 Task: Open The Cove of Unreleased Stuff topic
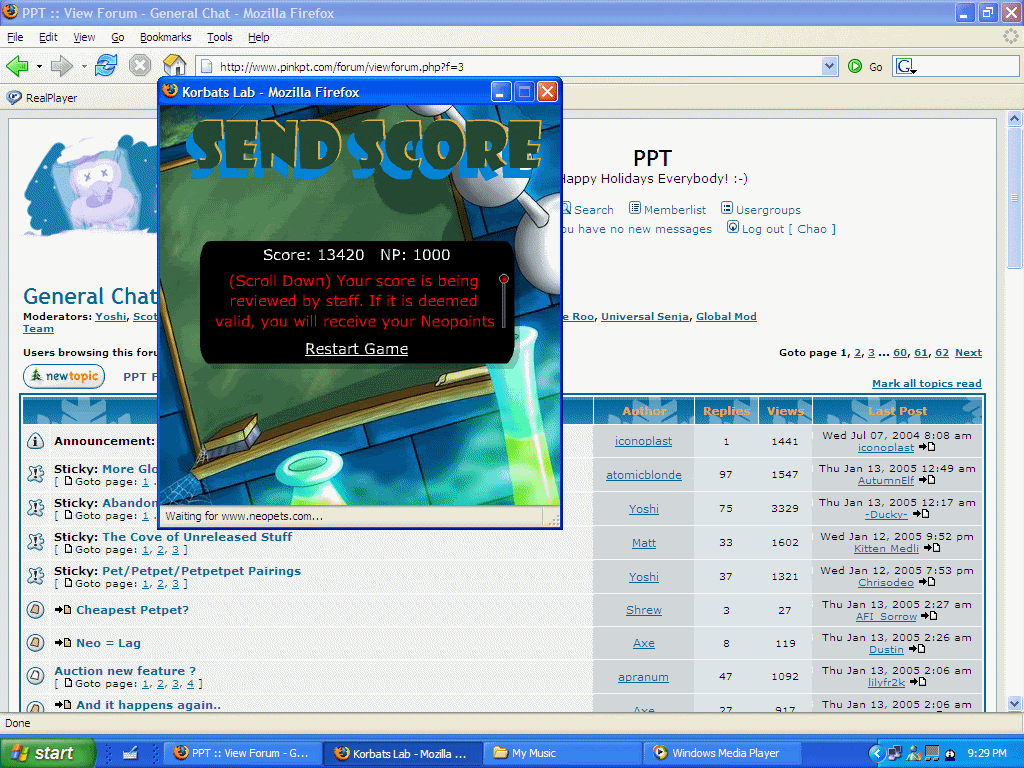(x=197, y=537)
